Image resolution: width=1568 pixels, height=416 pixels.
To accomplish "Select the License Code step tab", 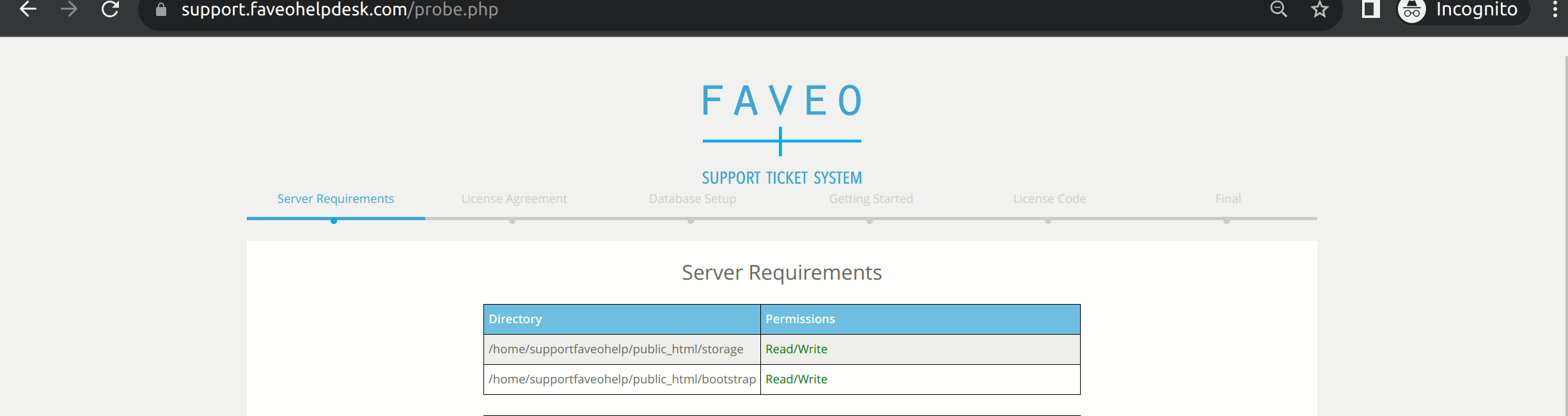I will 1049,199.
